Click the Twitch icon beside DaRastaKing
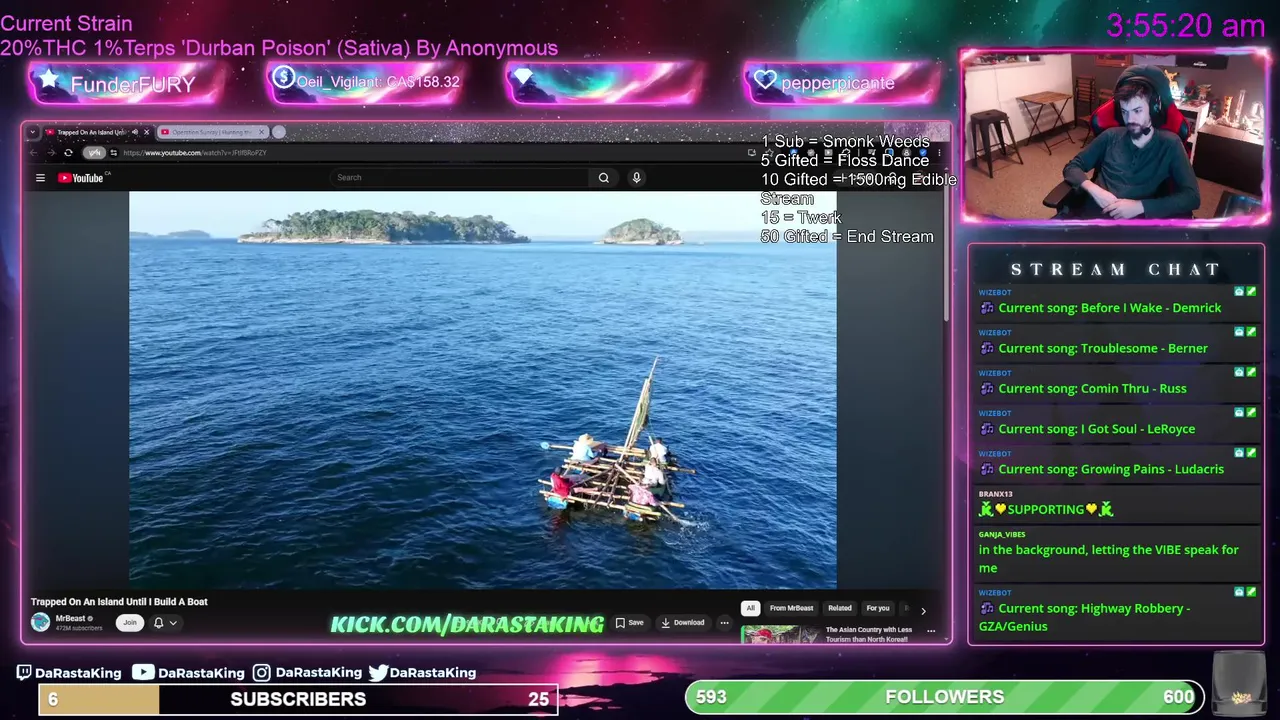The width and height of the screenshot is (1280, 720). (x=25, y=673)
